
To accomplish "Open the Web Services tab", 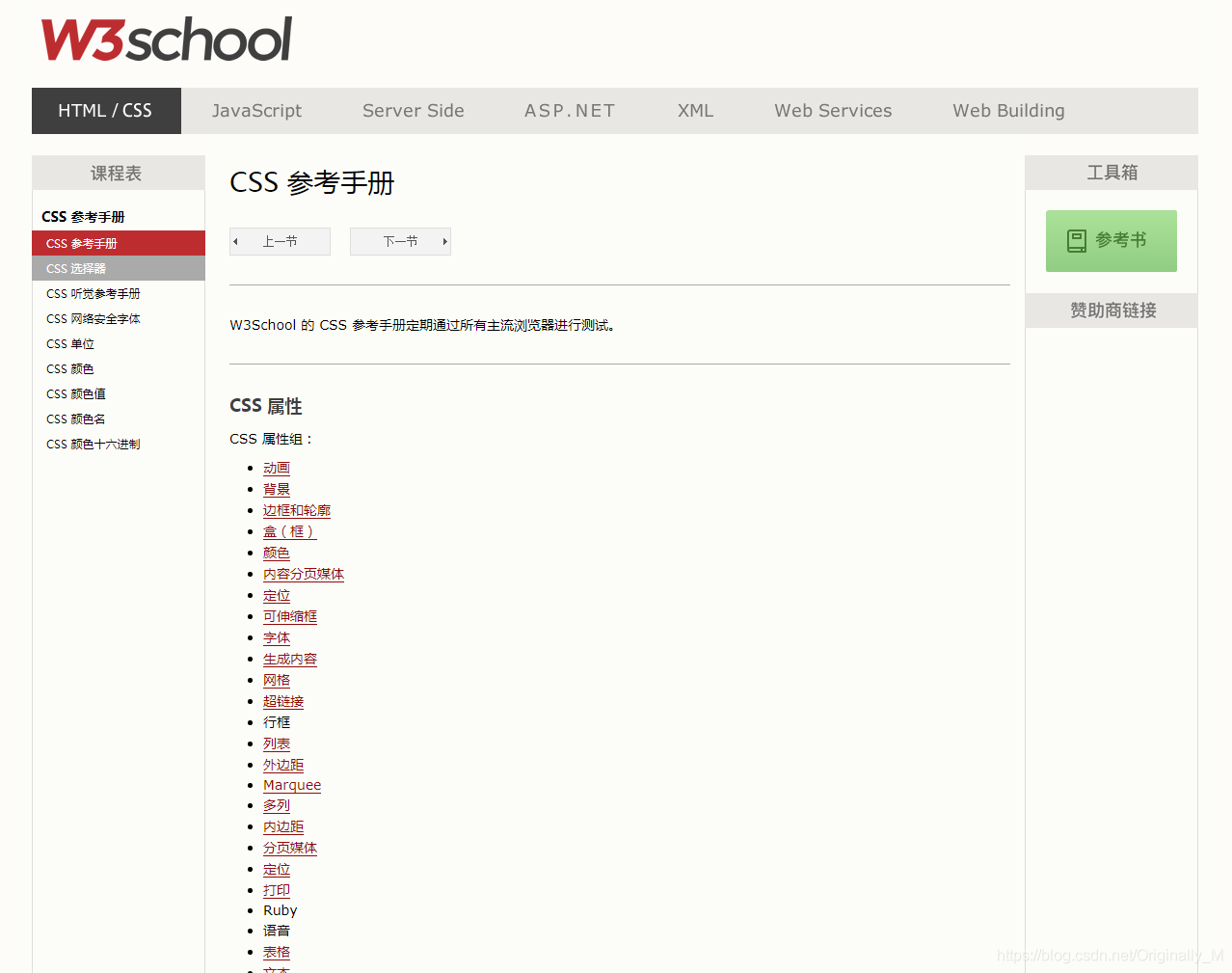I will pos(833,111).
